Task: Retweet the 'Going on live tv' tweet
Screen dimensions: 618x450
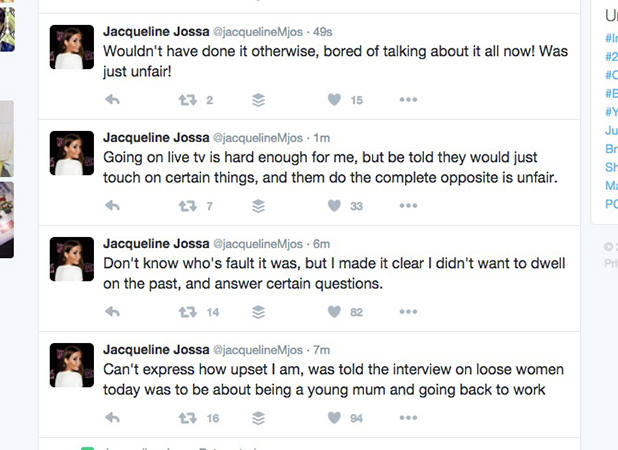Action: pyautogui.click(x=188, y=206)
